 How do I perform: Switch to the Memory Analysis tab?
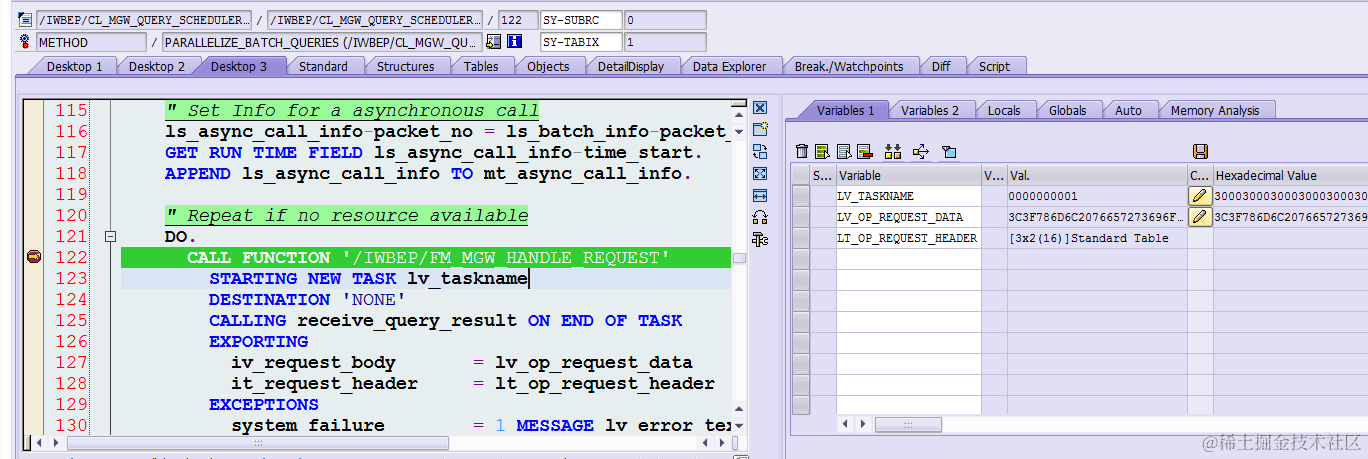click(1215, 110)
